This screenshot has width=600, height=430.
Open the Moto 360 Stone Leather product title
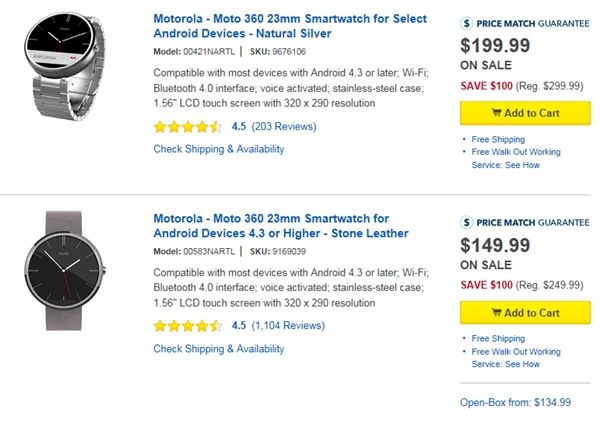pyautogui.click(x=280, y=225)
